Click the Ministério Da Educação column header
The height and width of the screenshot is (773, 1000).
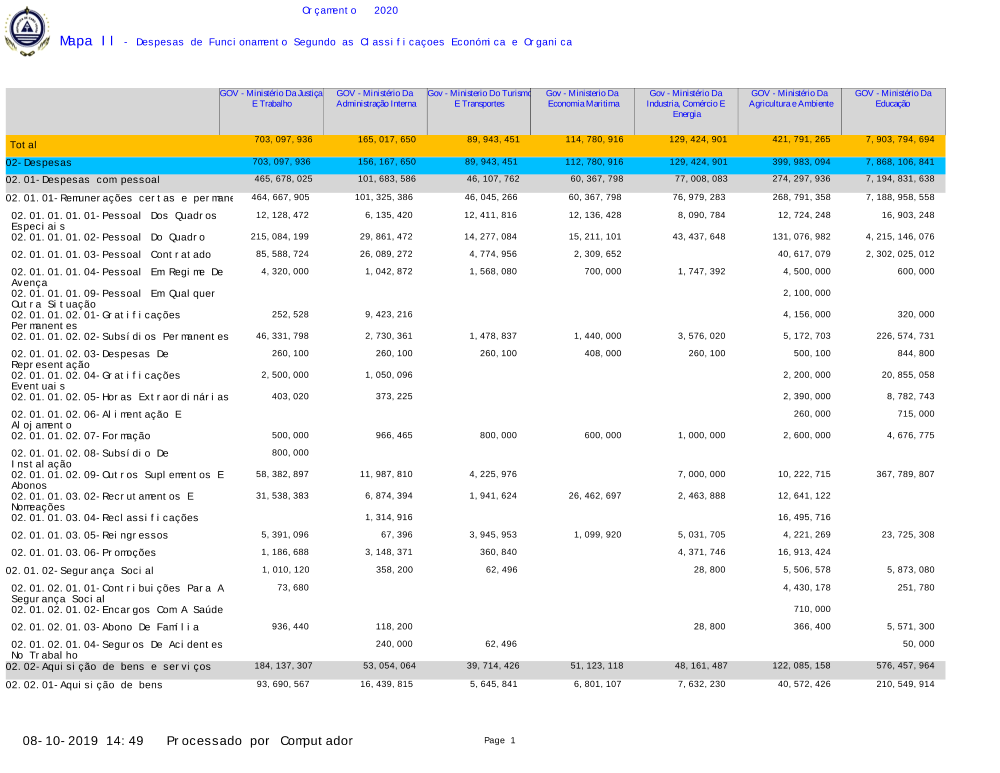(893, 98)
